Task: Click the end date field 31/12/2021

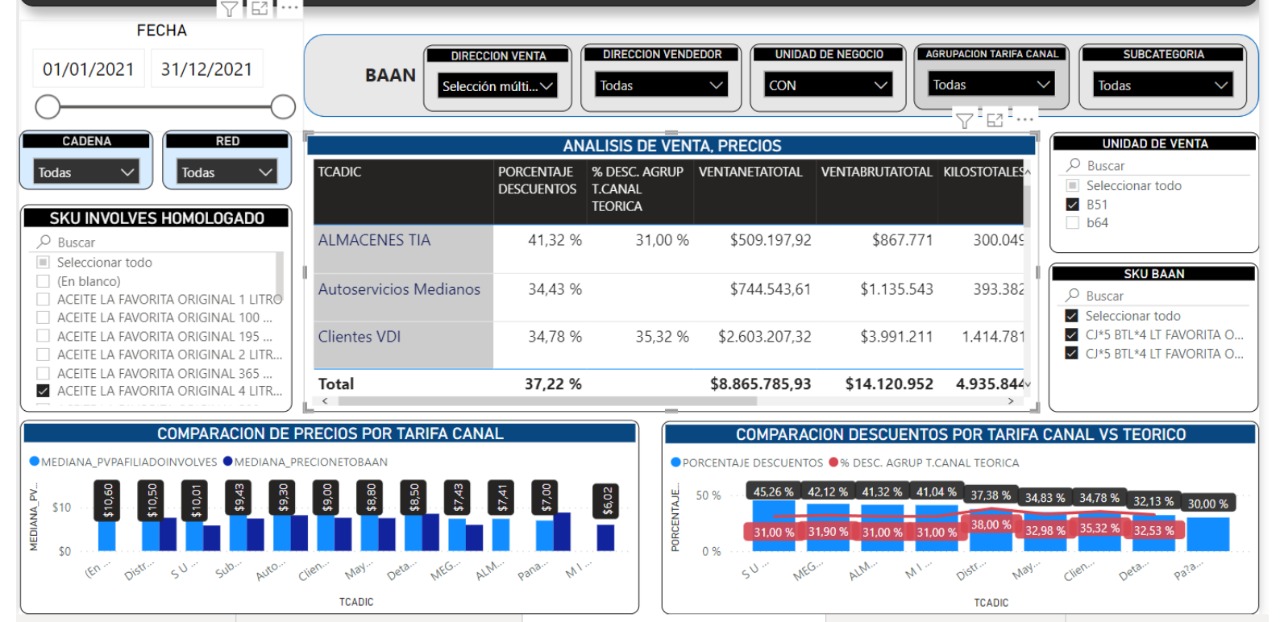Action: pos(207,69)
